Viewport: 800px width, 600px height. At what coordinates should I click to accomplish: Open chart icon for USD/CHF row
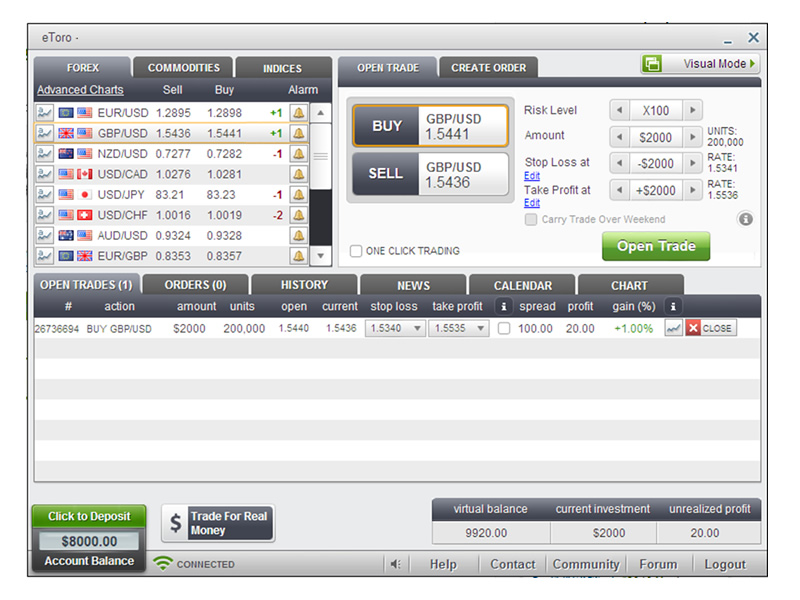coord(45,215)
